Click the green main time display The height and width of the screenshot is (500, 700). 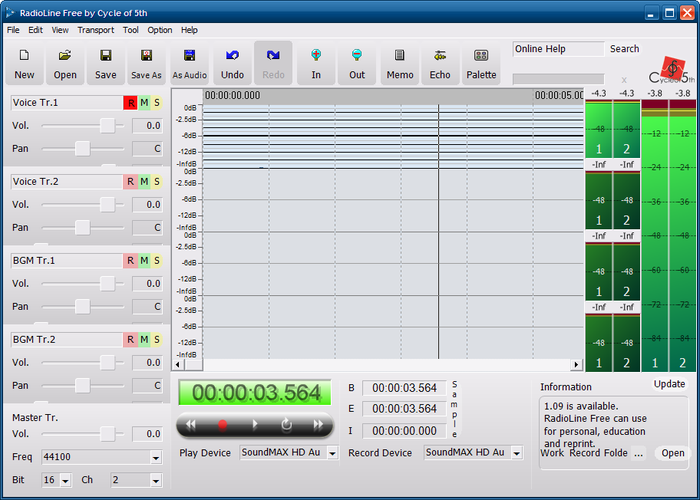[x=254, y=393]
